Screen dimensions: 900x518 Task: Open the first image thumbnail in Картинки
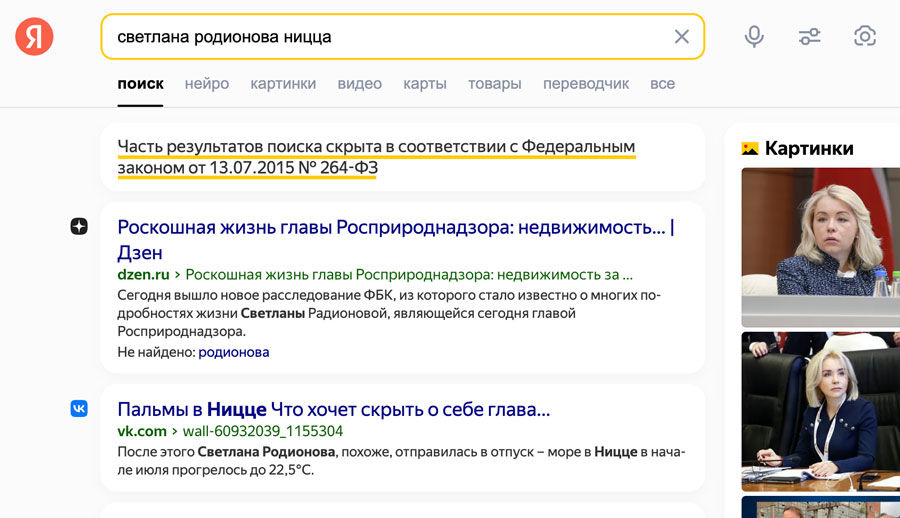[x=820, y=247]
